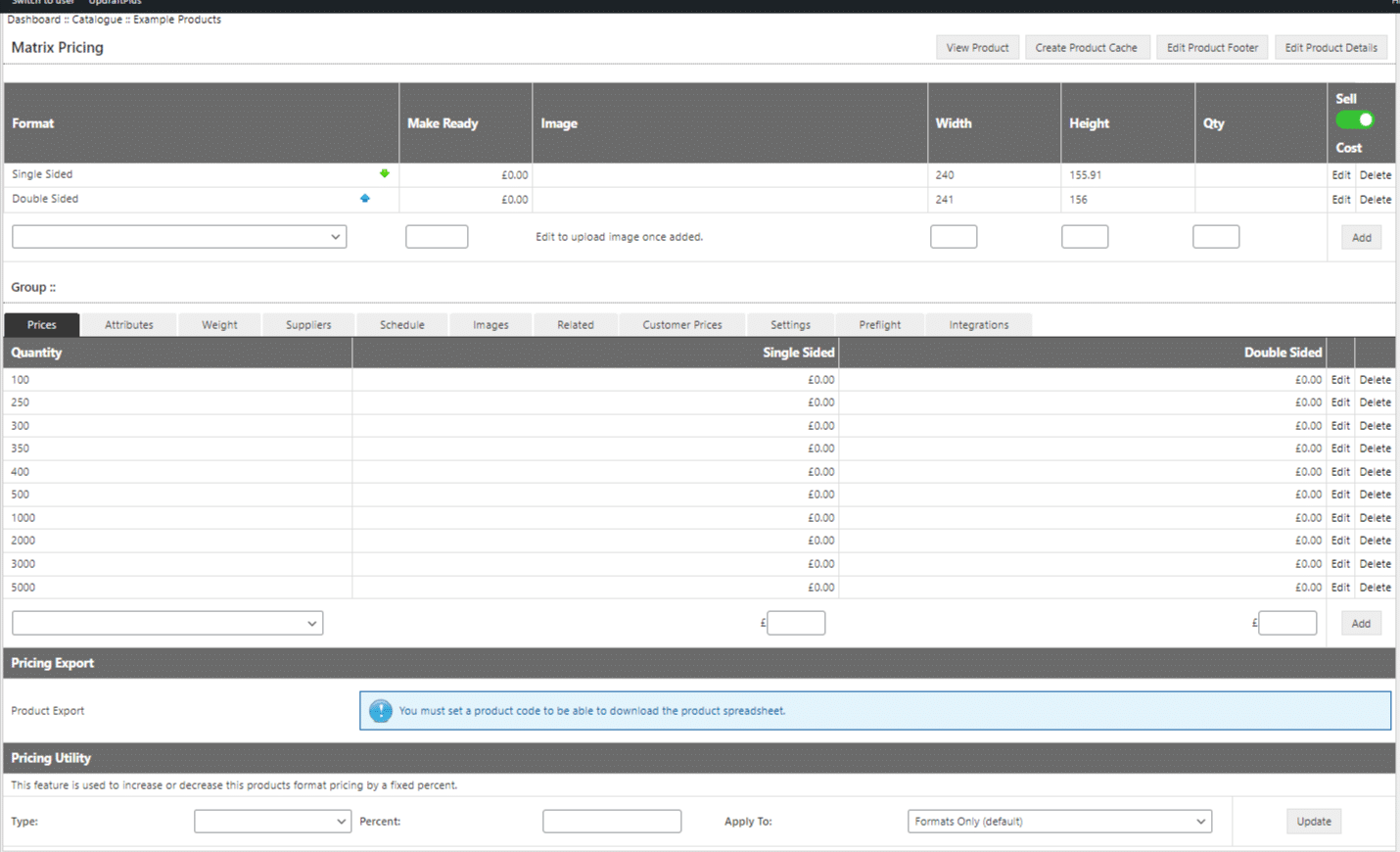Expand the quantity selection dropdown
The height and width of the screenshot is (852, 1400).
(x=167, y=623)
